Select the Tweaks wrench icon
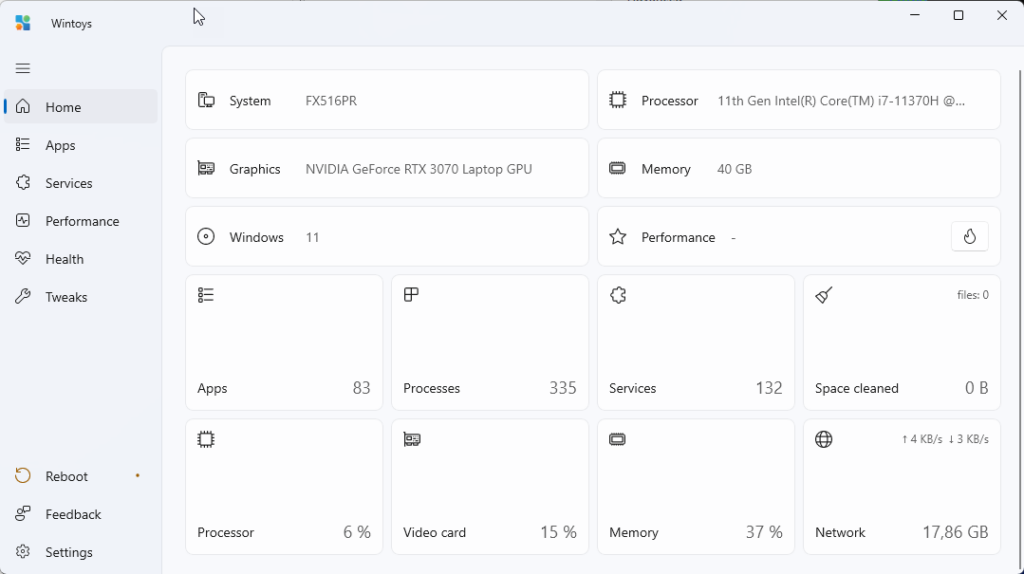Image resolution: width=1024 pixels, height=574 pixels. click(23, 296)
